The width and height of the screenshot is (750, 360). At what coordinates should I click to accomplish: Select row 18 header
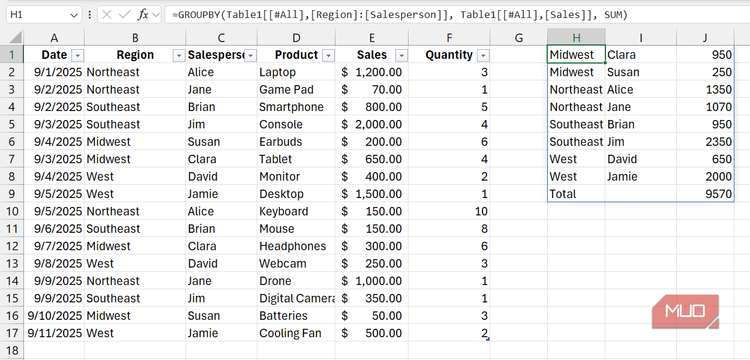(11, 351)
